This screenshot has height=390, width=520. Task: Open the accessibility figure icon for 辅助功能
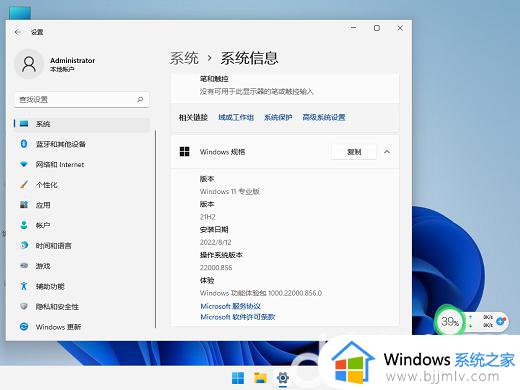(x=24, y=286)
